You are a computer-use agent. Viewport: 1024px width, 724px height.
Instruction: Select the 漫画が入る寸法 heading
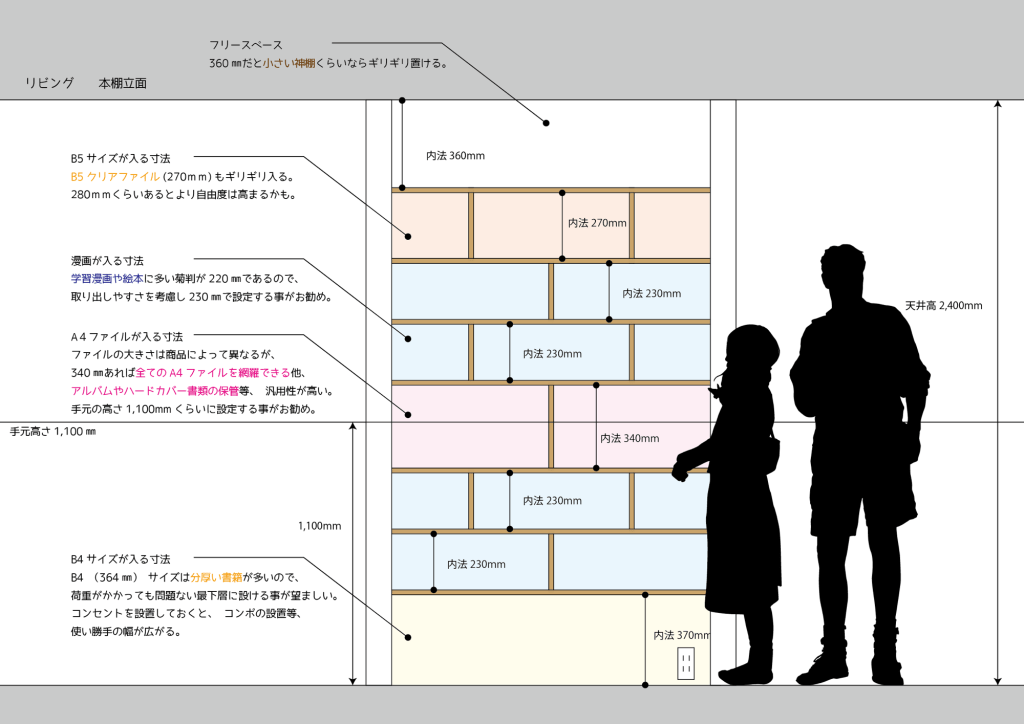tap(113, 261)
